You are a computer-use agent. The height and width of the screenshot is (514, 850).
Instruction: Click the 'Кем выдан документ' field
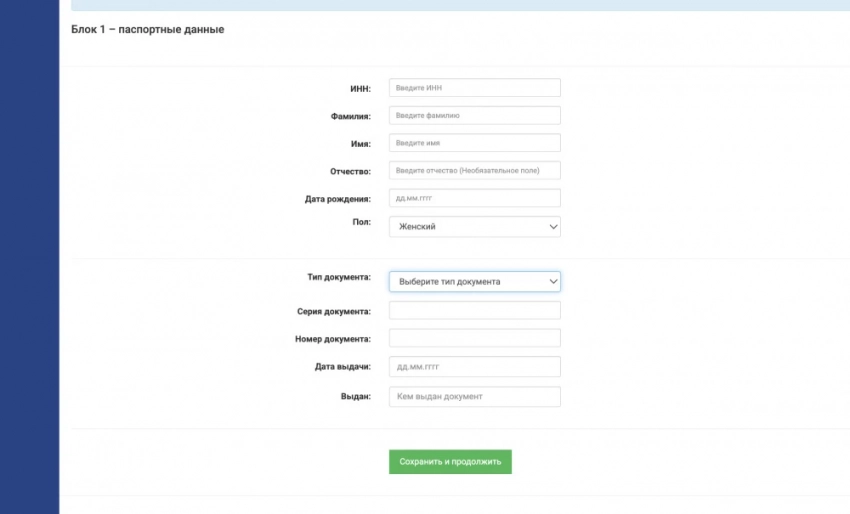tap(474, 397)
